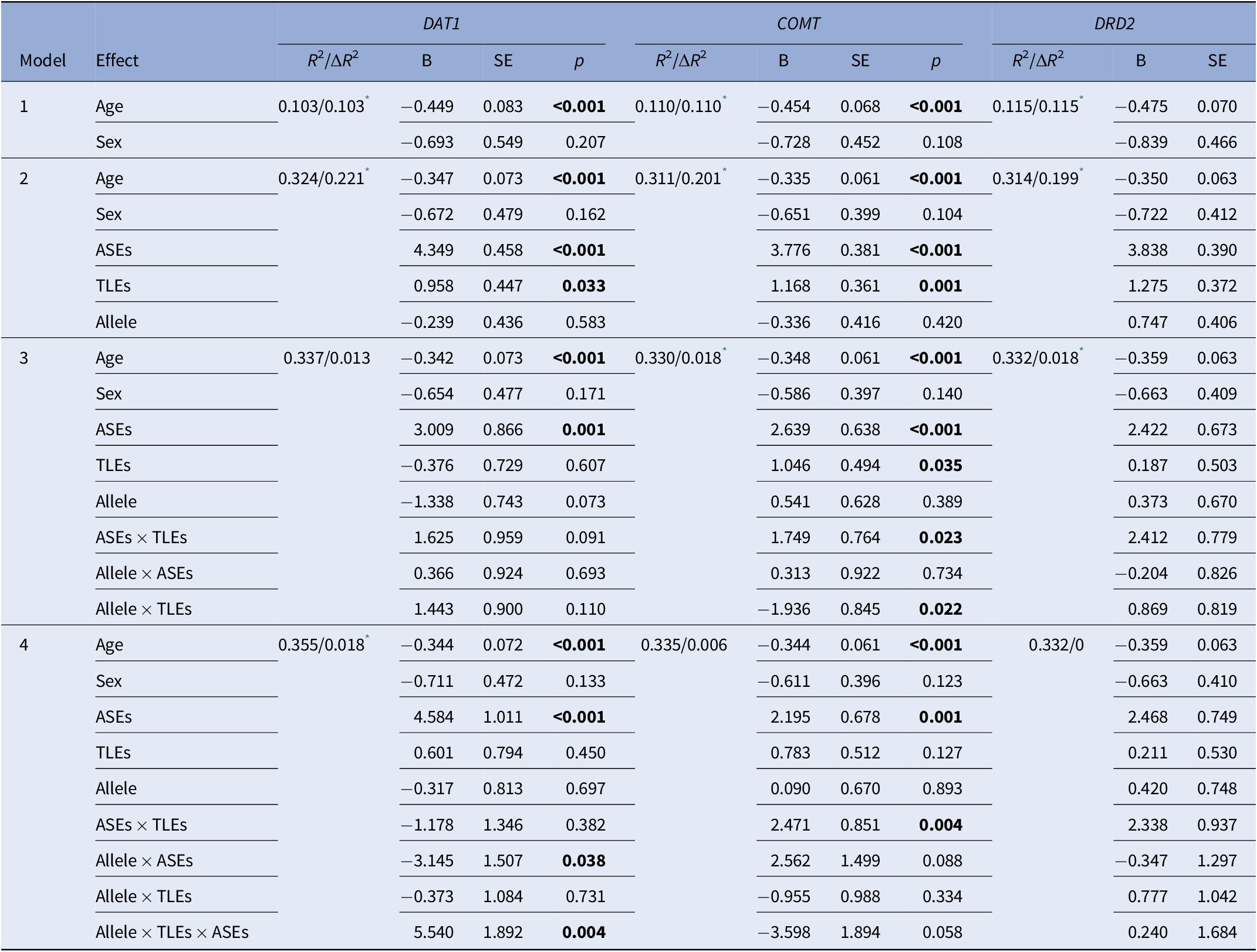Click the 0.103/0.103 R² cell
The height and width of the screenshot is (952, 1257).
click(x=321, y=106)
